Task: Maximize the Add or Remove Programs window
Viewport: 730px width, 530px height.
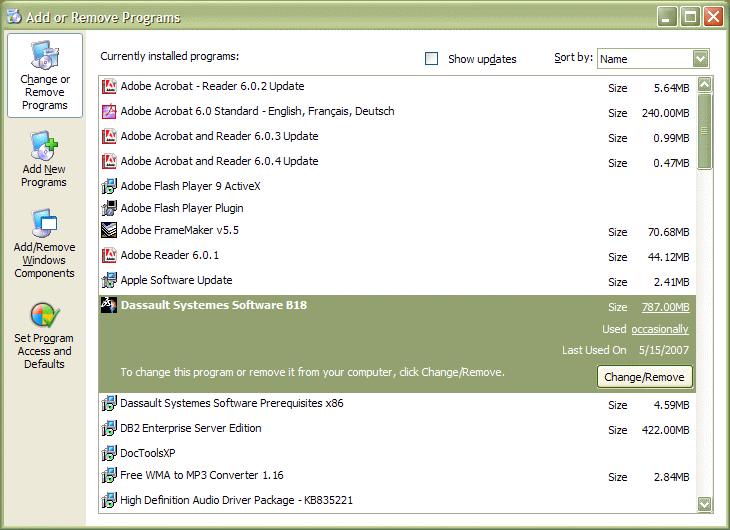Action: pos(690,17)
